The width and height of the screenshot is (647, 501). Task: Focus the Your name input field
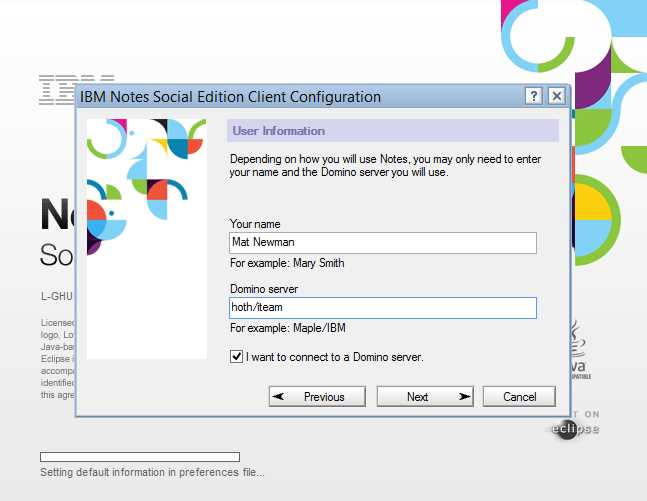tap(383, 243)
